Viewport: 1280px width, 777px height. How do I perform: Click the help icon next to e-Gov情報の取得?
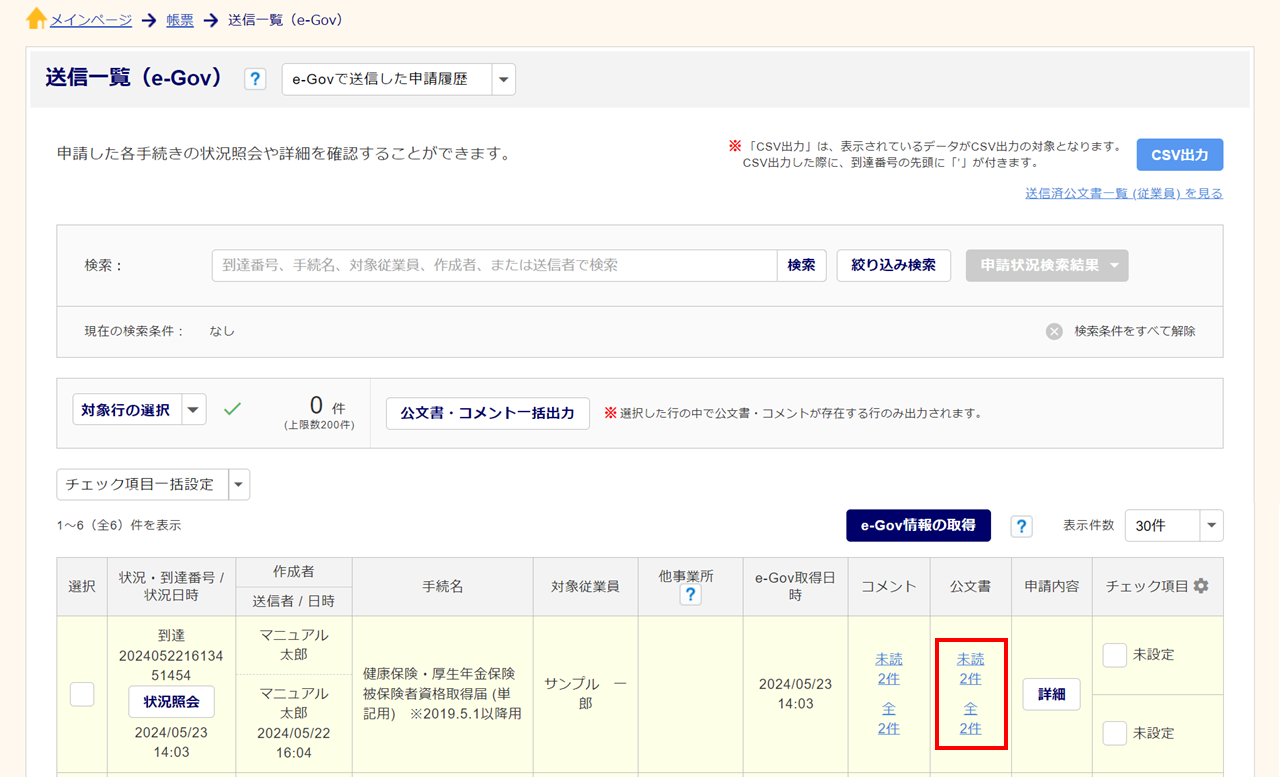pos(1021,526)
